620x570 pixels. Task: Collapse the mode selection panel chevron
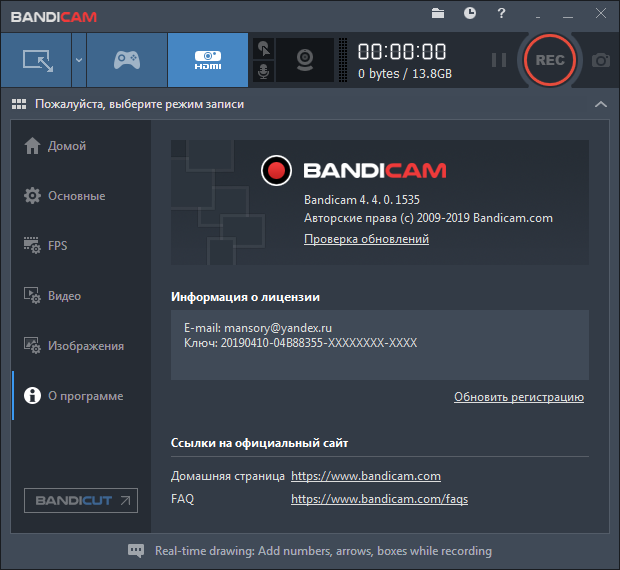click(600, 104)
